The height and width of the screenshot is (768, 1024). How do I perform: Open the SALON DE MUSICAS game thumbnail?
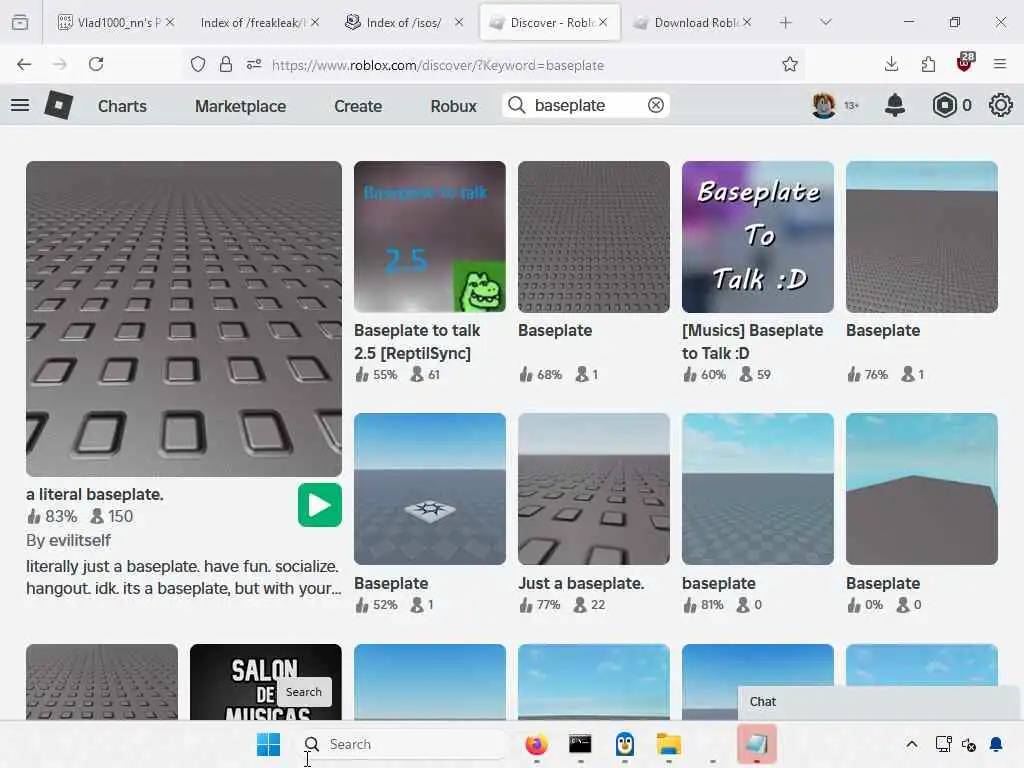pyautogui.click(x=265, y=682)
